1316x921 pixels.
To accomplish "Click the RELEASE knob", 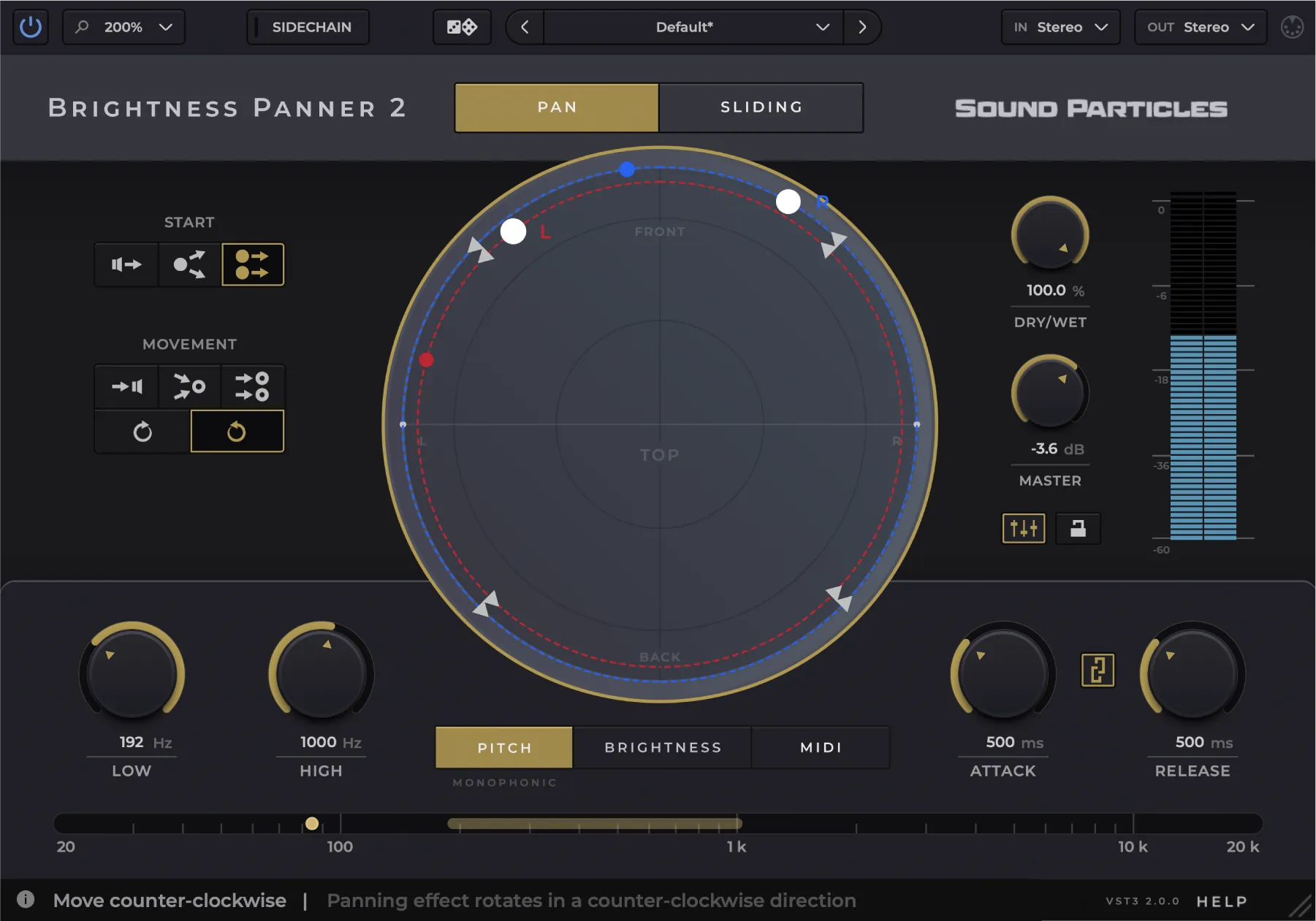I will coord(1193,673).
